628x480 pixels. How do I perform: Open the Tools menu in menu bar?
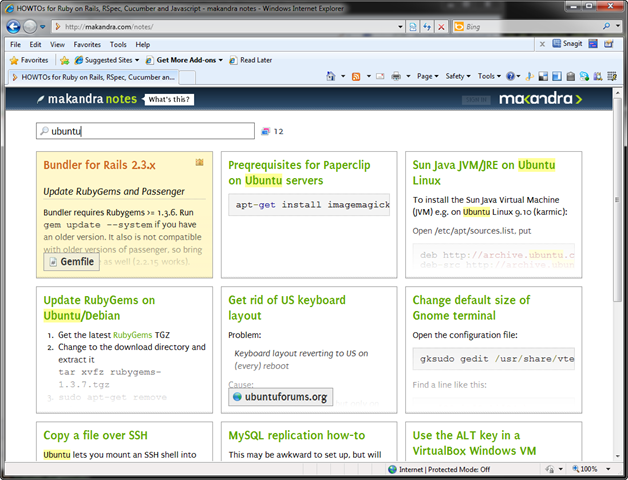118,44
